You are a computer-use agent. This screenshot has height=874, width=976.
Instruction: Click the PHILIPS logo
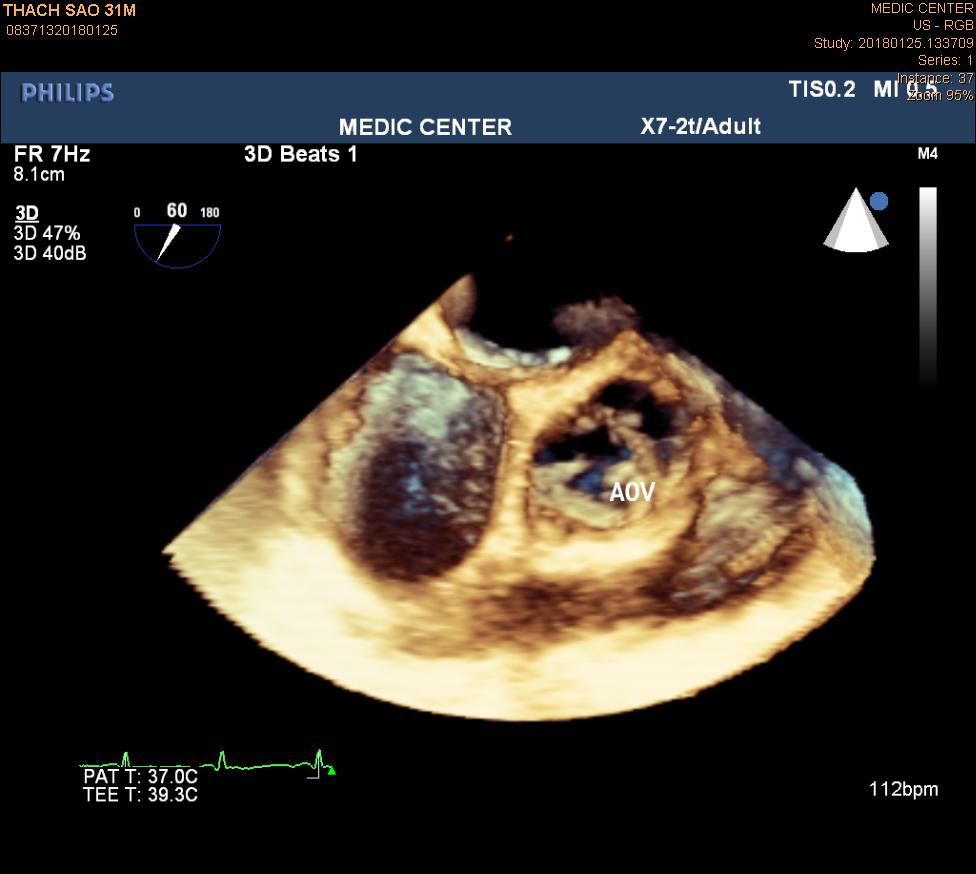(x=68, y=93)
